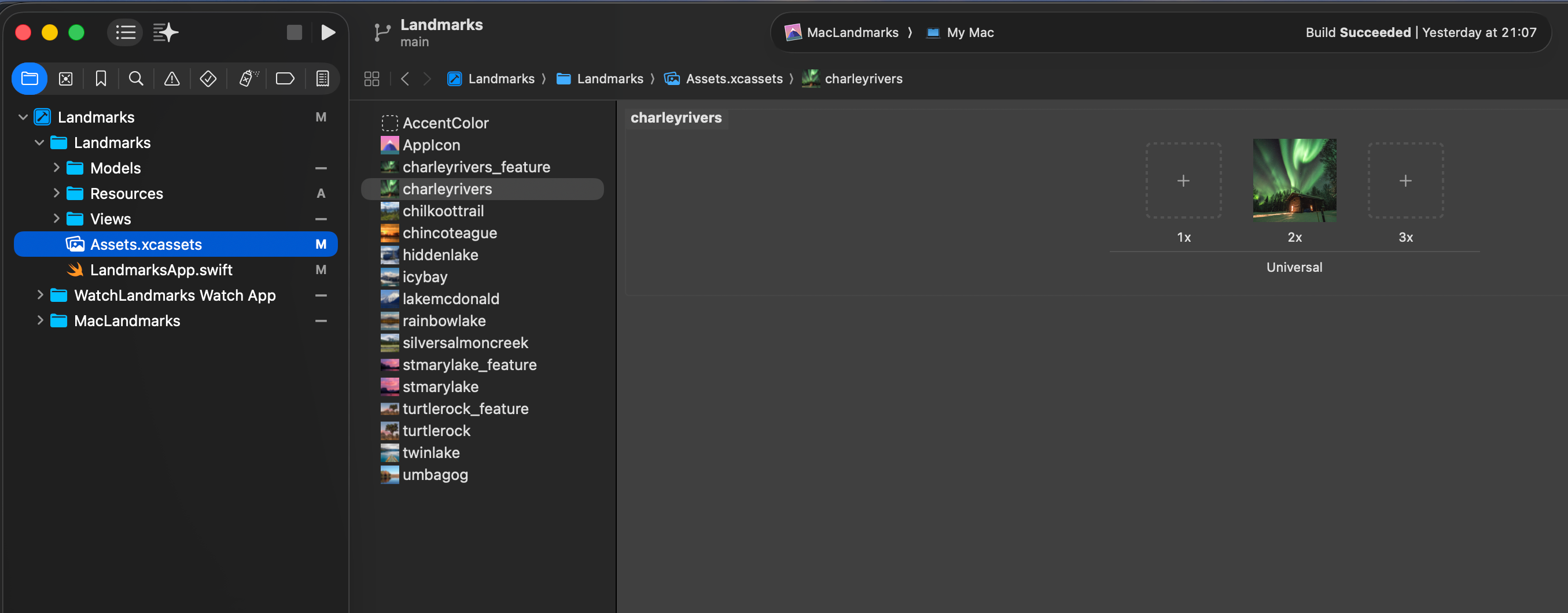This screenshot has height=613, width=1568.
Task: Open the Bookmark navigator
Action: point(101,79)
